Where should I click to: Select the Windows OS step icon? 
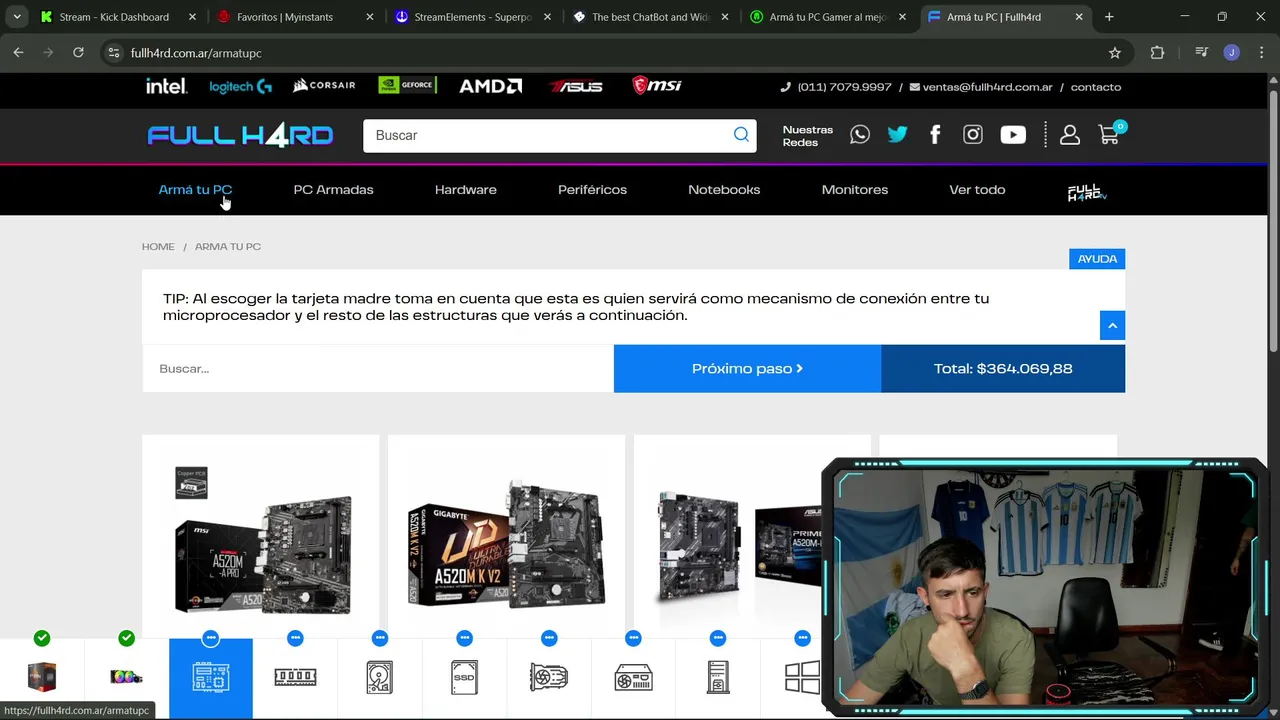[x=801, y=677]
